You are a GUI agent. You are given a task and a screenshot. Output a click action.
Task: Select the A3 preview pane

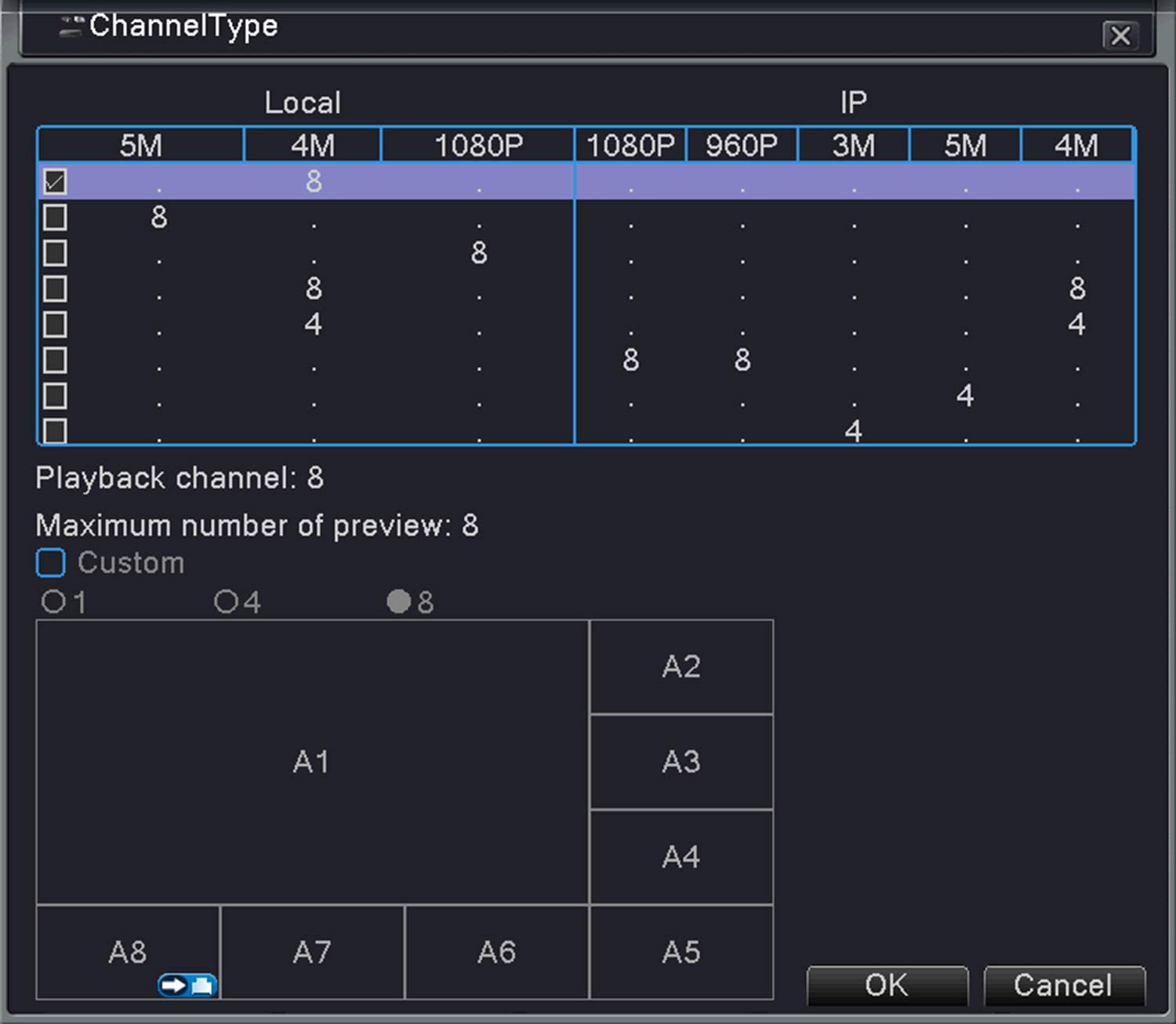pyautogui.click(x=681, y=761)
